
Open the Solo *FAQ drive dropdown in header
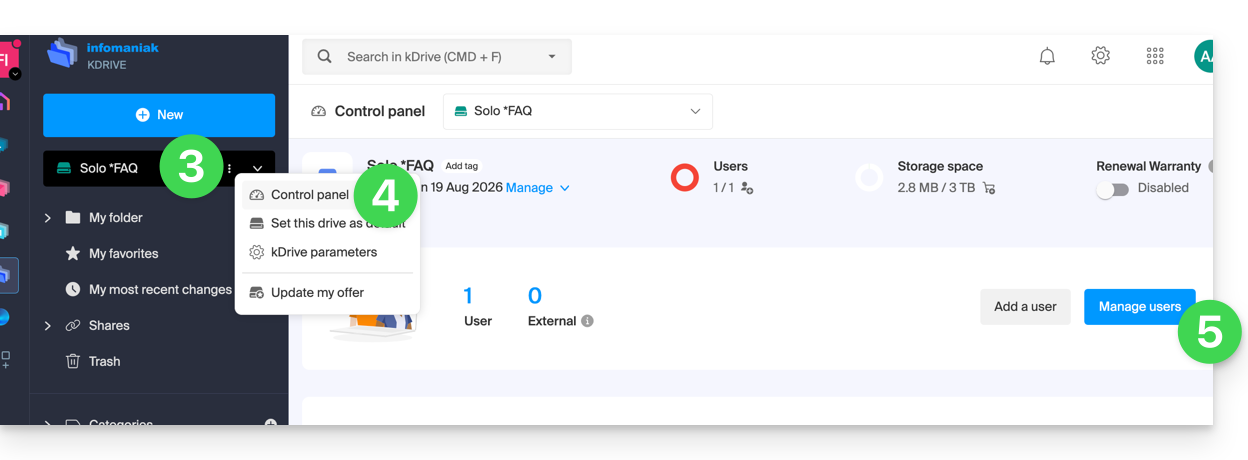coord(578,111)
